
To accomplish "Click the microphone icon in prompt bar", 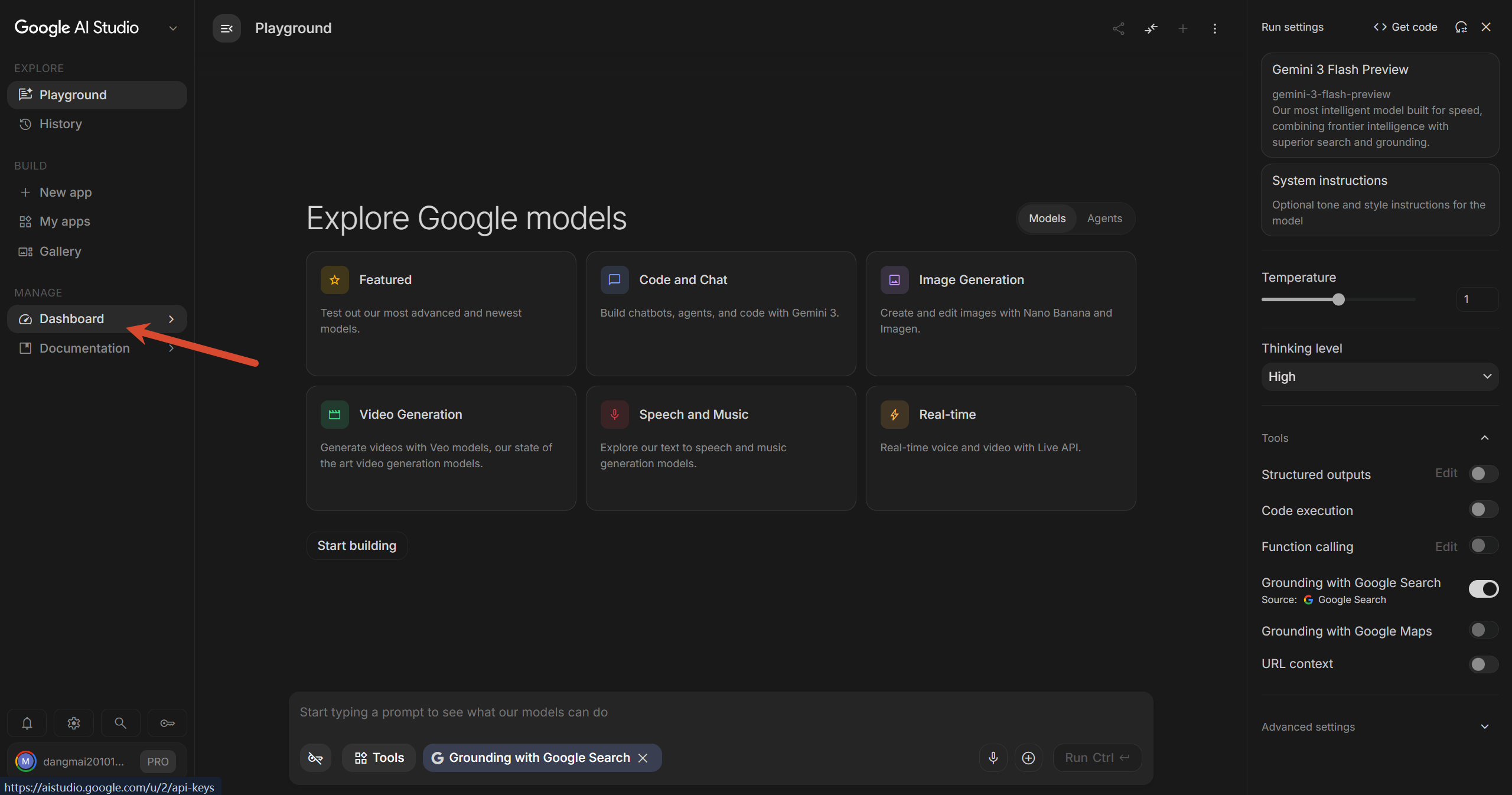I will point(993,758).
